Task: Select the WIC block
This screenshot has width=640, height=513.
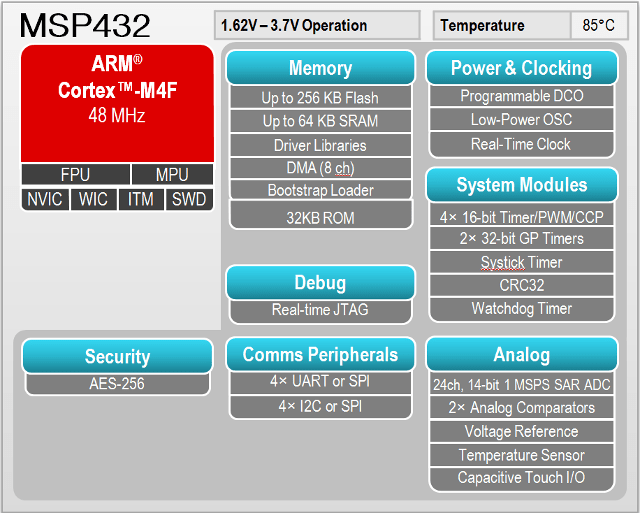Action: (x=93, y=199)
